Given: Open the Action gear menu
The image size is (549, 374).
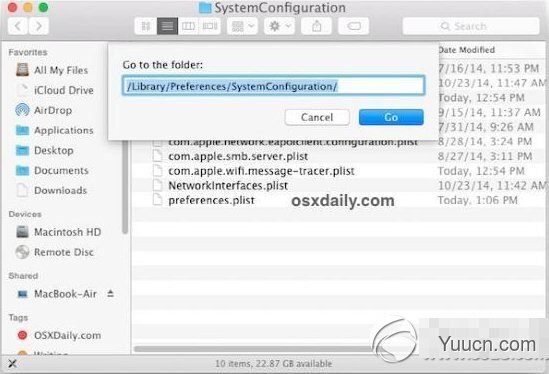Looking at the screenshot, I should (x=279, y=26).
